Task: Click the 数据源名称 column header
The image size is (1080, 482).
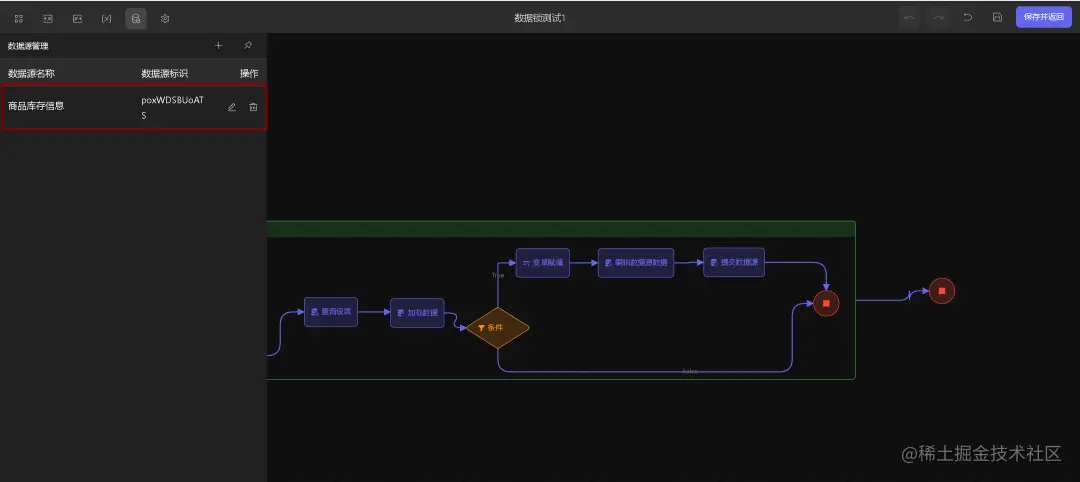Action: (x=31, y=73)
